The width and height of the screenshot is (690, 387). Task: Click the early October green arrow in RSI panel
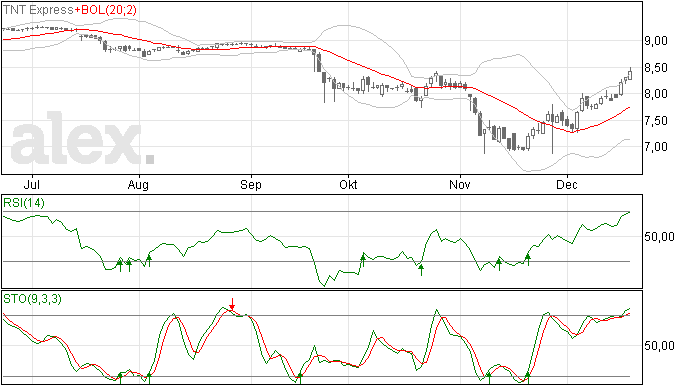pos(363,260)
